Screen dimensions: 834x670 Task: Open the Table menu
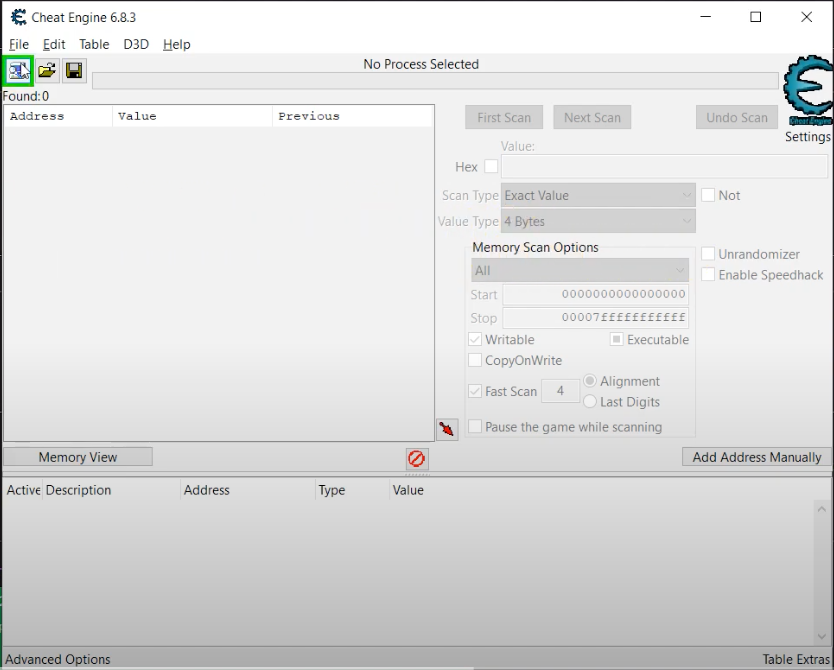94,44
